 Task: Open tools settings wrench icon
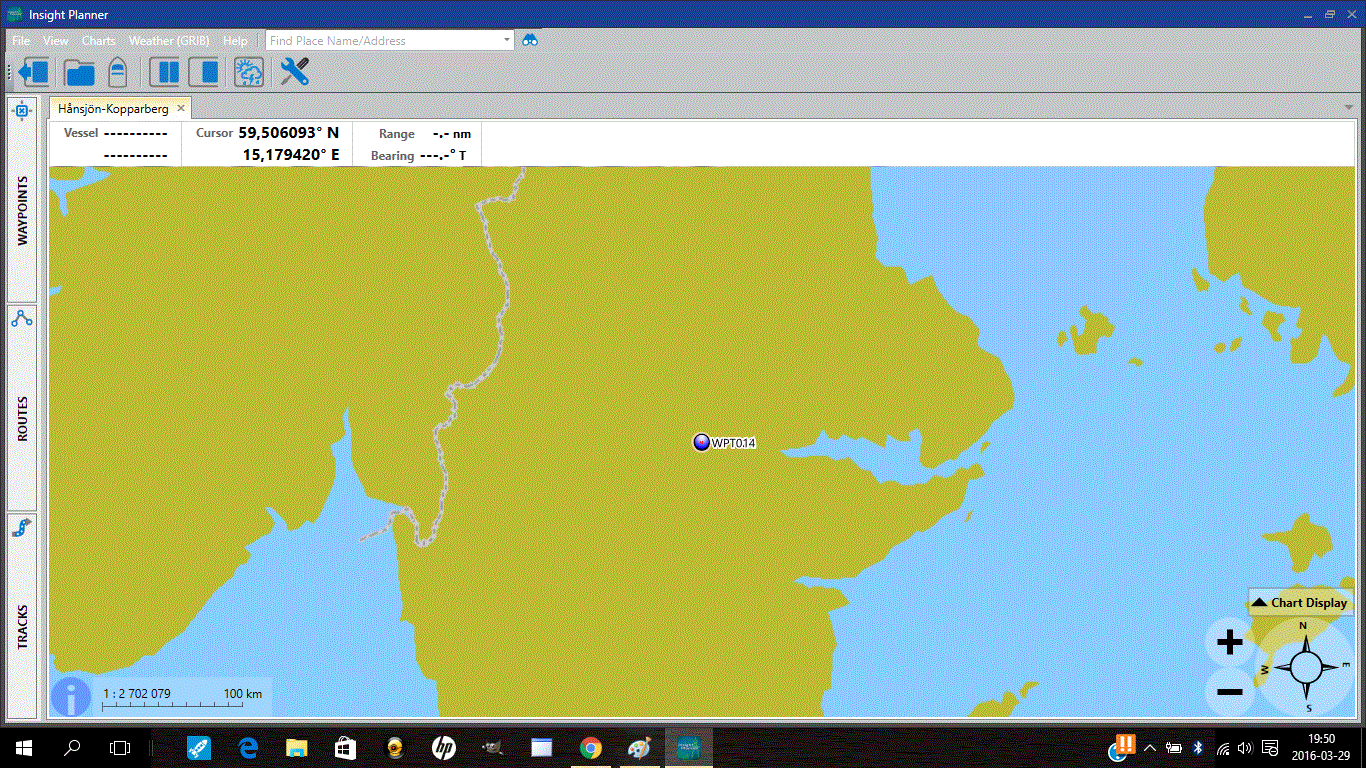point(295,72)
